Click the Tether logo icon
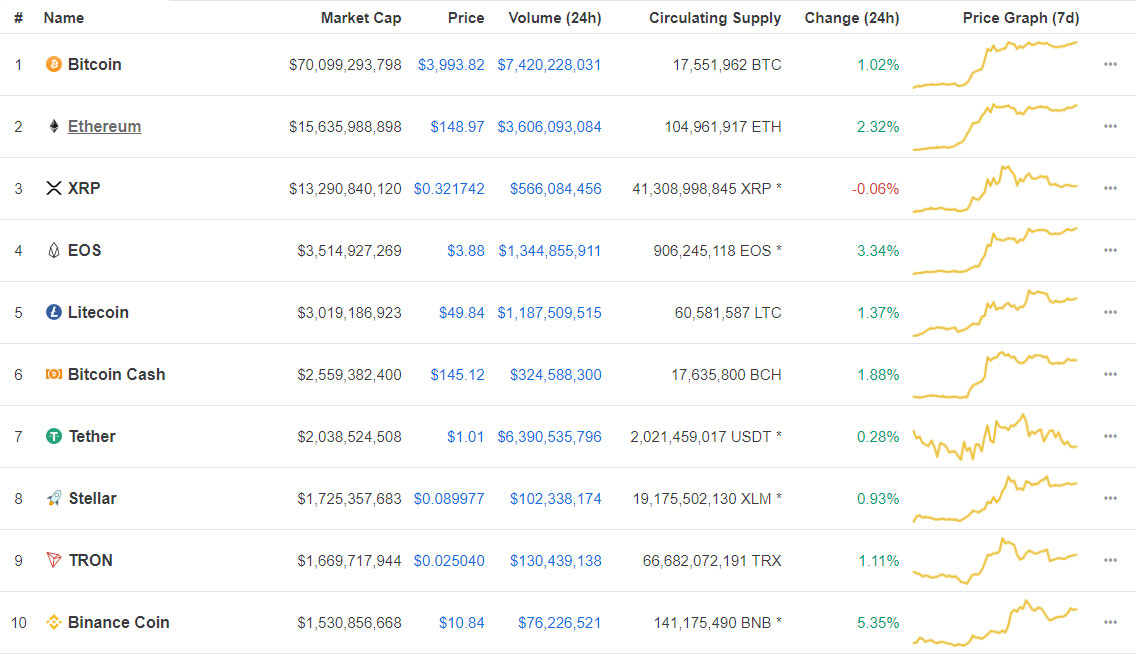1137x654 pixels. 54,436
